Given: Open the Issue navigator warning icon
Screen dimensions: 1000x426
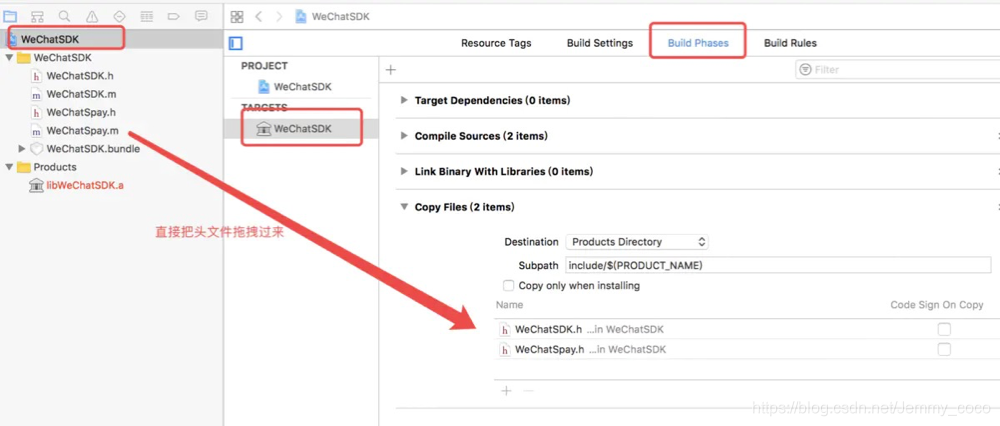Looking at the screenshot, I should [92, 16].
